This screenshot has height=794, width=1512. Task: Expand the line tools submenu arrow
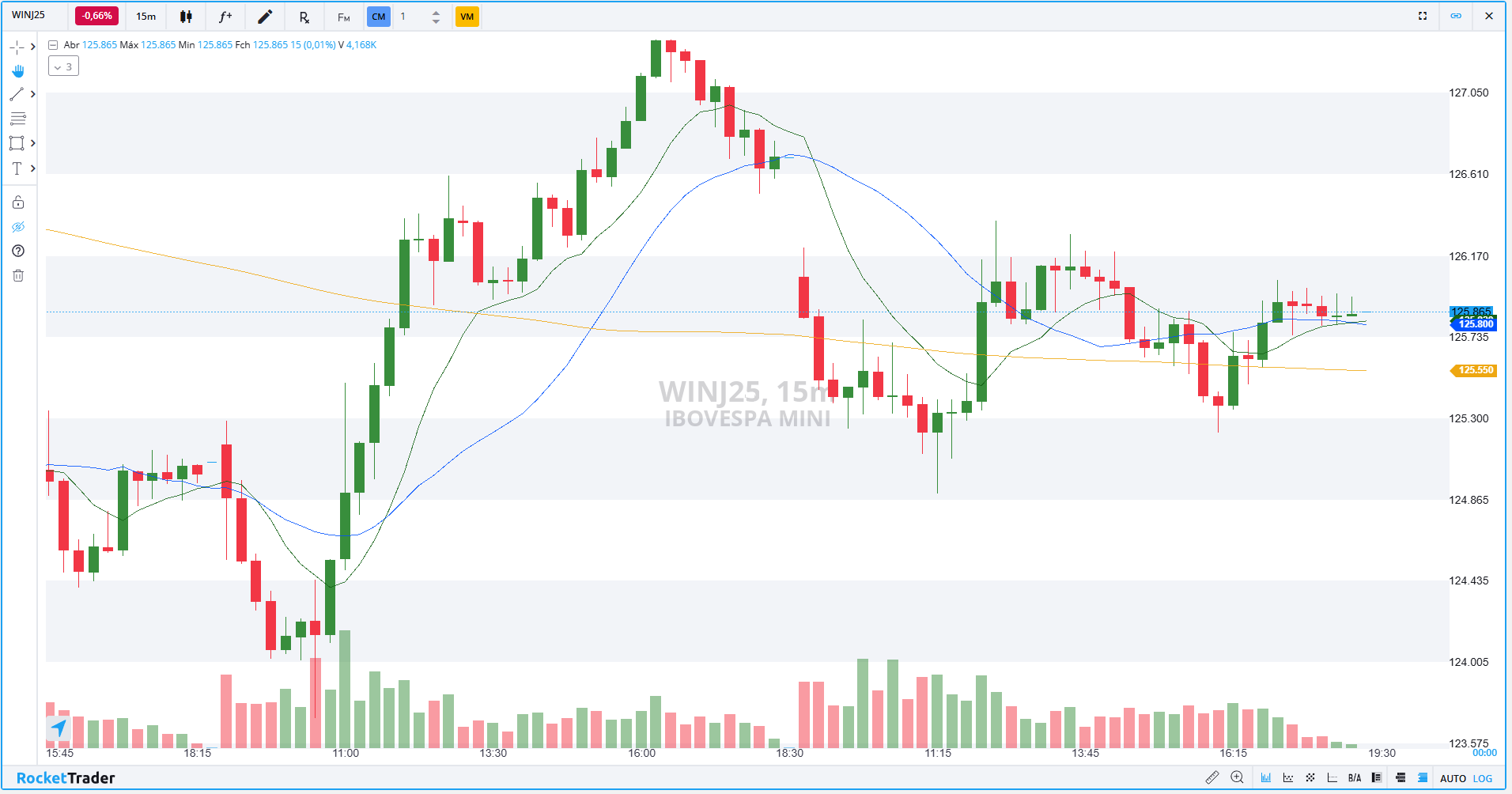pyautogui.click(x=32, y=94)
